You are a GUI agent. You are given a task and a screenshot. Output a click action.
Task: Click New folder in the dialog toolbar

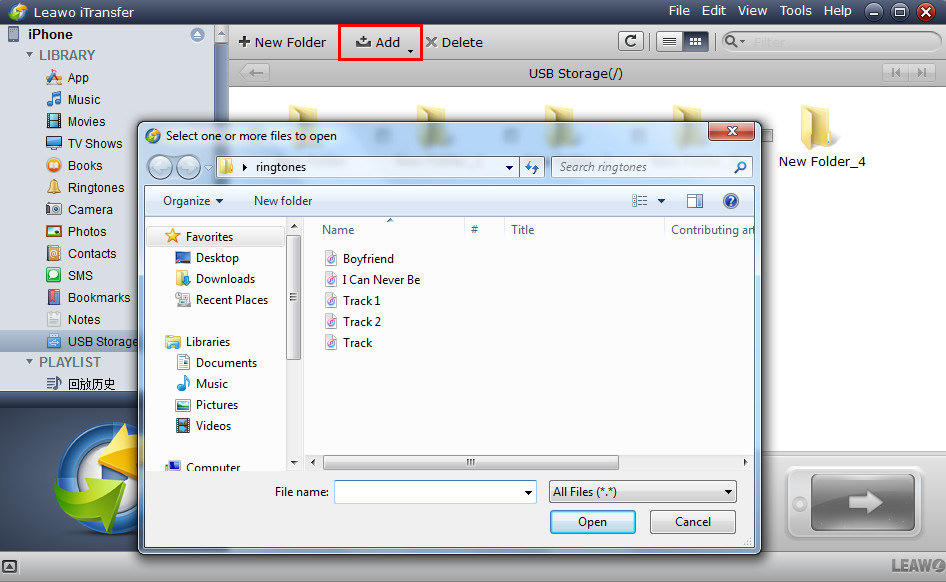click(x=283, y=201)
